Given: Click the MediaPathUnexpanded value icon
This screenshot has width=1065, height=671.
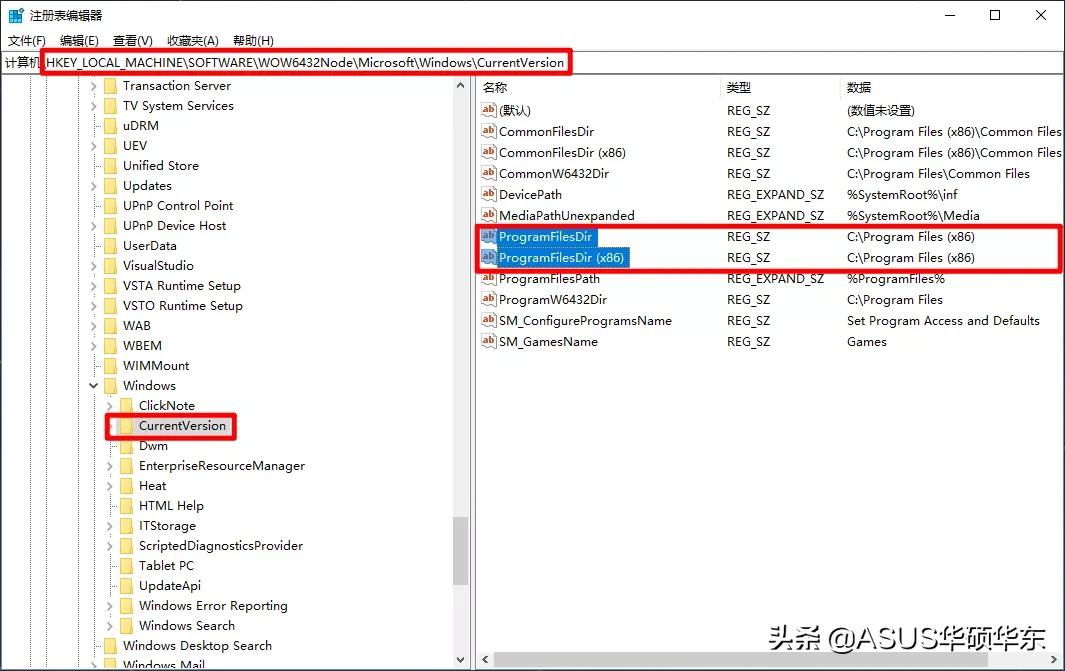Looking at the screenshot, I should pyautogui.click(x=489, y=215).
